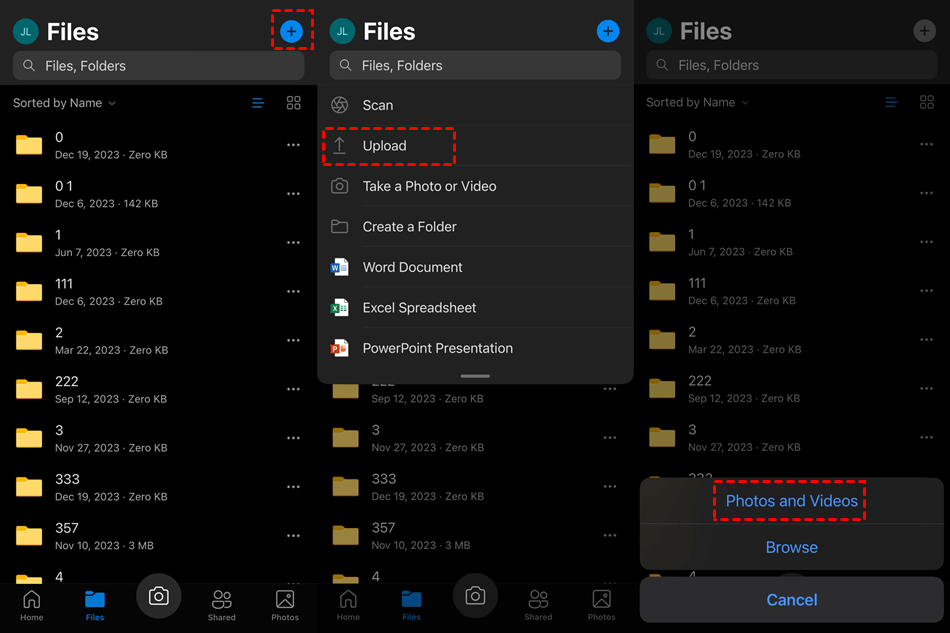Open JL account avatar in left screen

coord(25,31)
